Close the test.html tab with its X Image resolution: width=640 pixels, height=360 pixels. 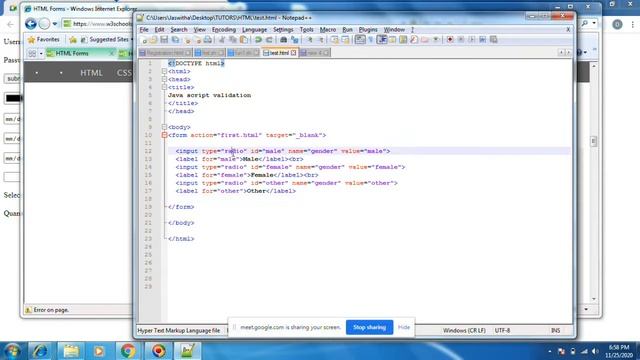click(293, 53)
